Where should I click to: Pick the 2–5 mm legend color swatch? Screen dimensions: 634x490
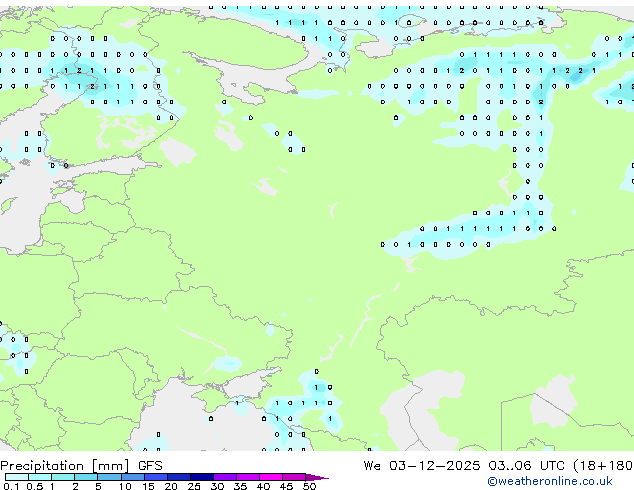[86, 477]
